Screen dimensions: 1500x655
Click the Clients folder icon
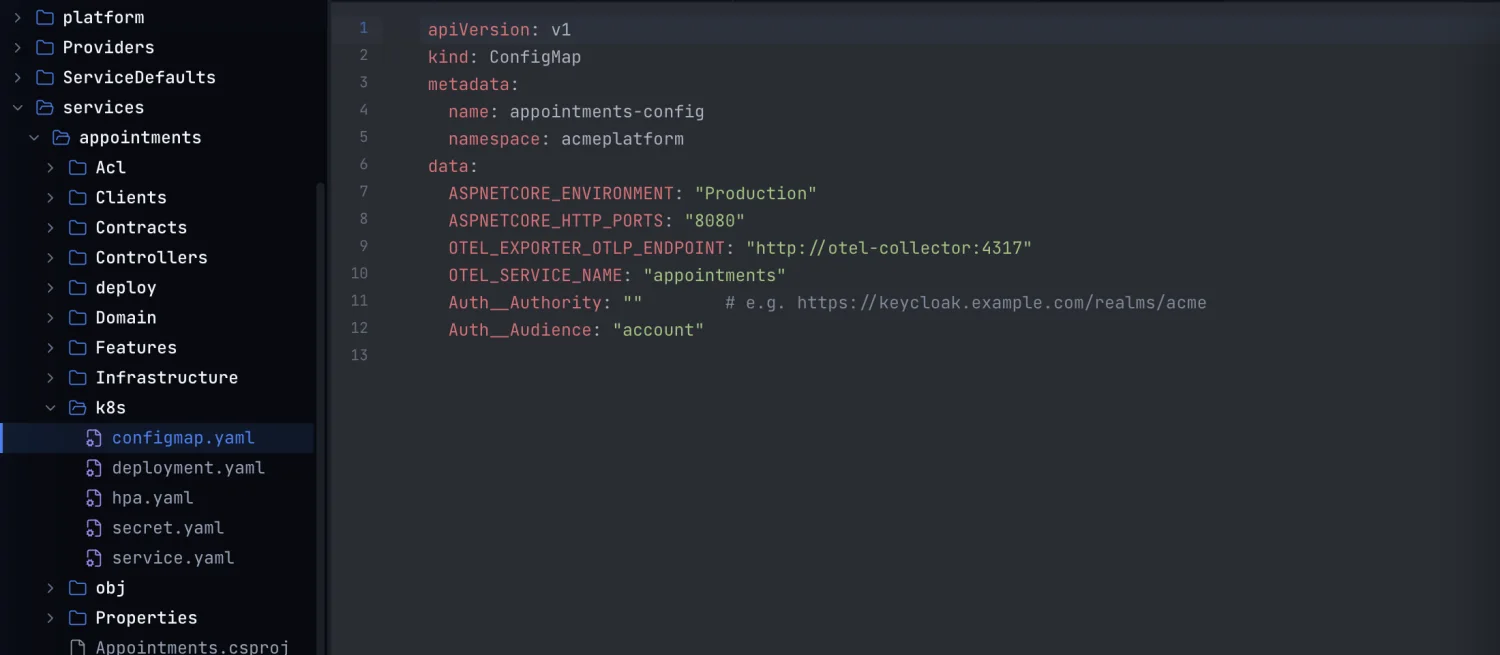click(77, 198)
